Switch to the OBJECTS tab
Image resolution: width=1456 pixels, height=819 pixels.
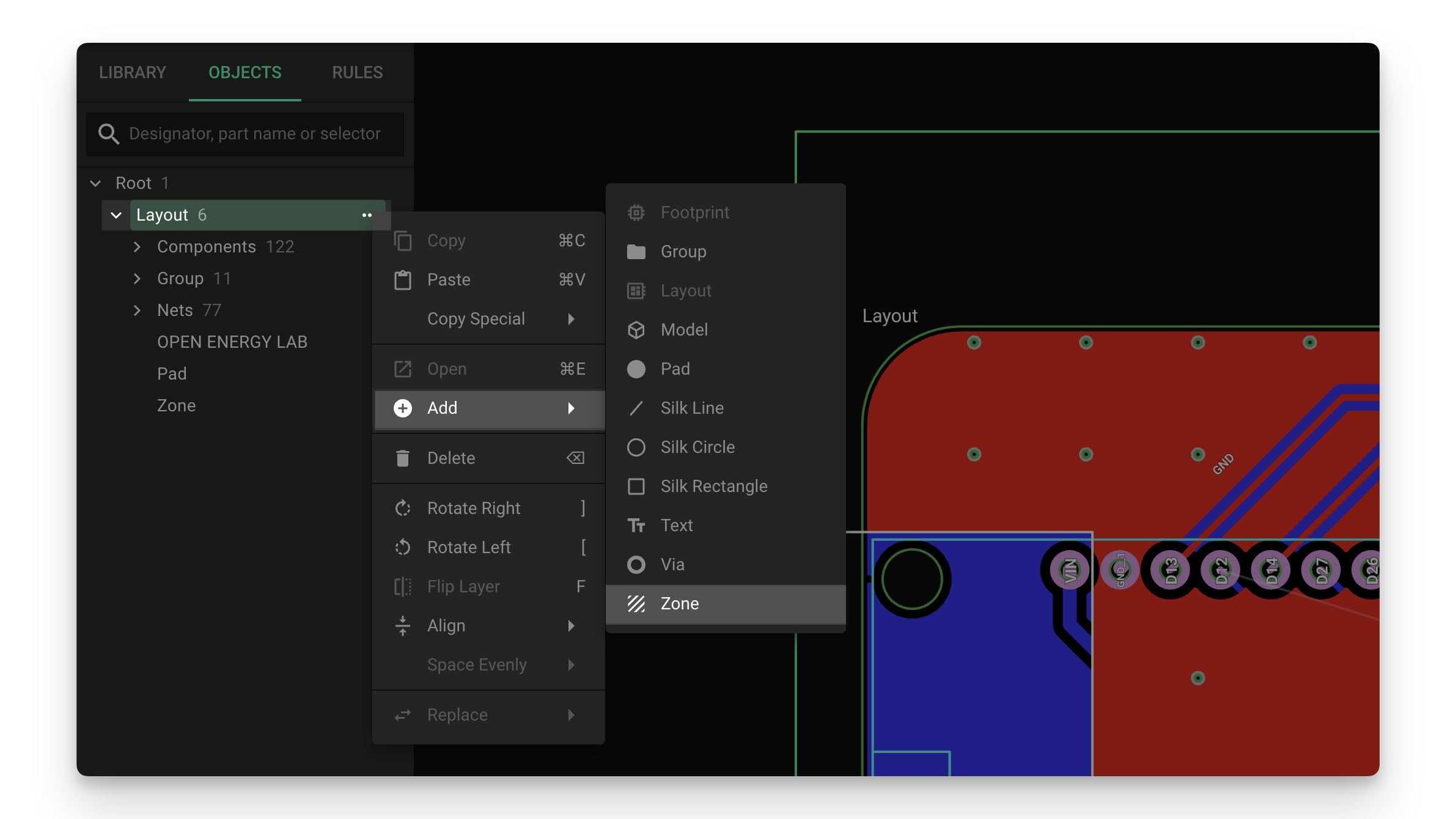(245, 72)
